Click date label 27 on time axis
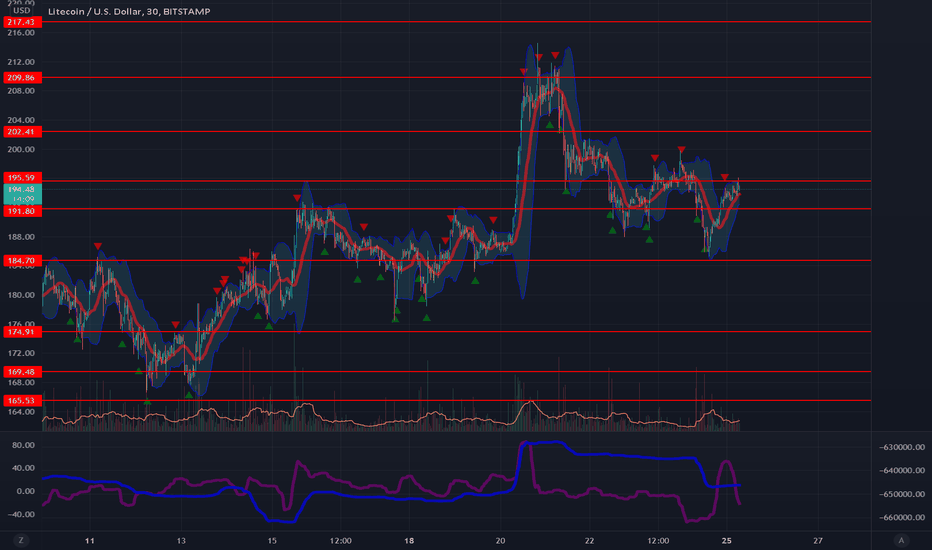This screenshot has height=550, width=932. (x=818, y=540)
